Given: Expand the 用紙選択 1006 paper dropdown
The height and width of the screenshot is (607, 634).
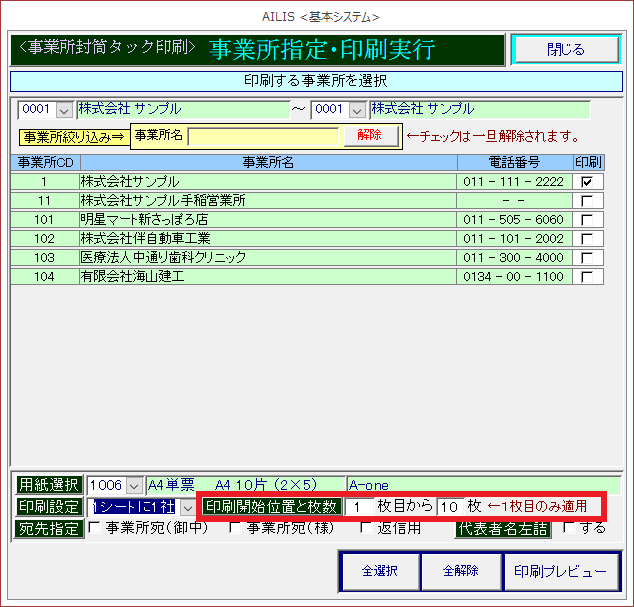Looking at the screenshot, I should 135,485.
